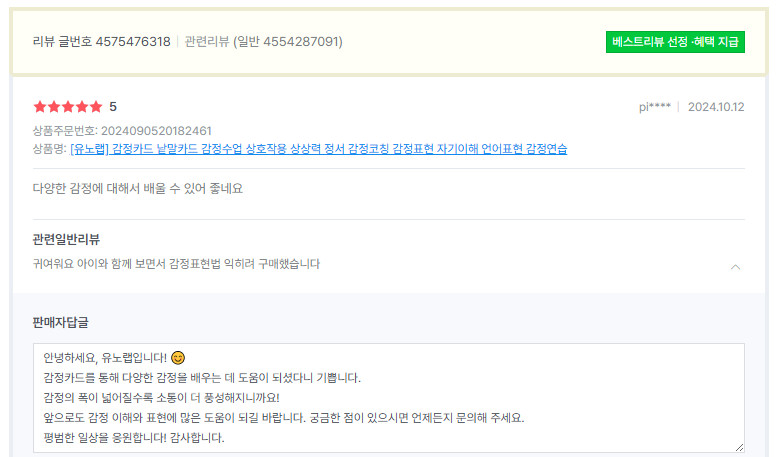Click the reviewer ID pi****
This screenshot has width=781, height=457.
654,107
